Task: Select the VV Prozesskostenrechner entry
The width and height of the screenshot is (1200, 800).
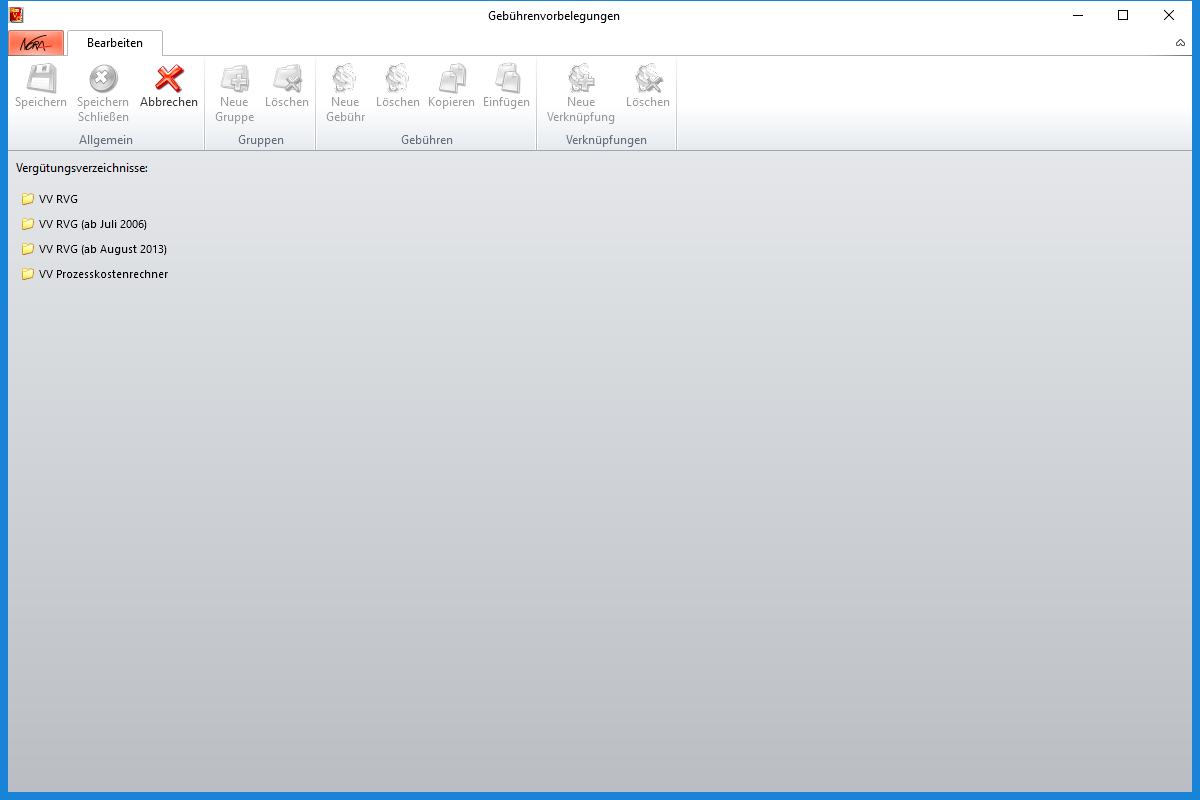Action: 103,274
